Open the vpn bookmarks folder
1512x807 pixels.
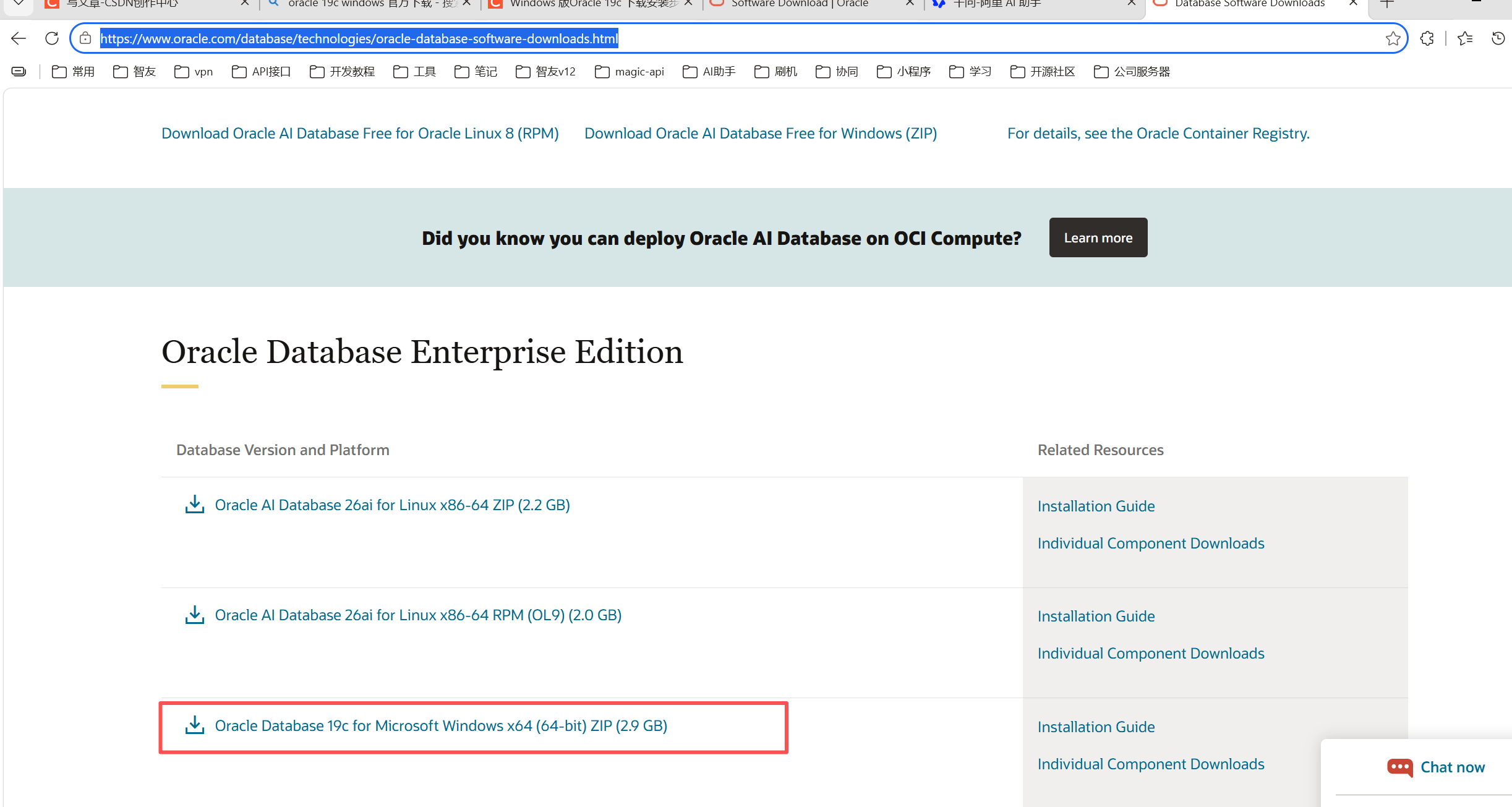(194, 72)
